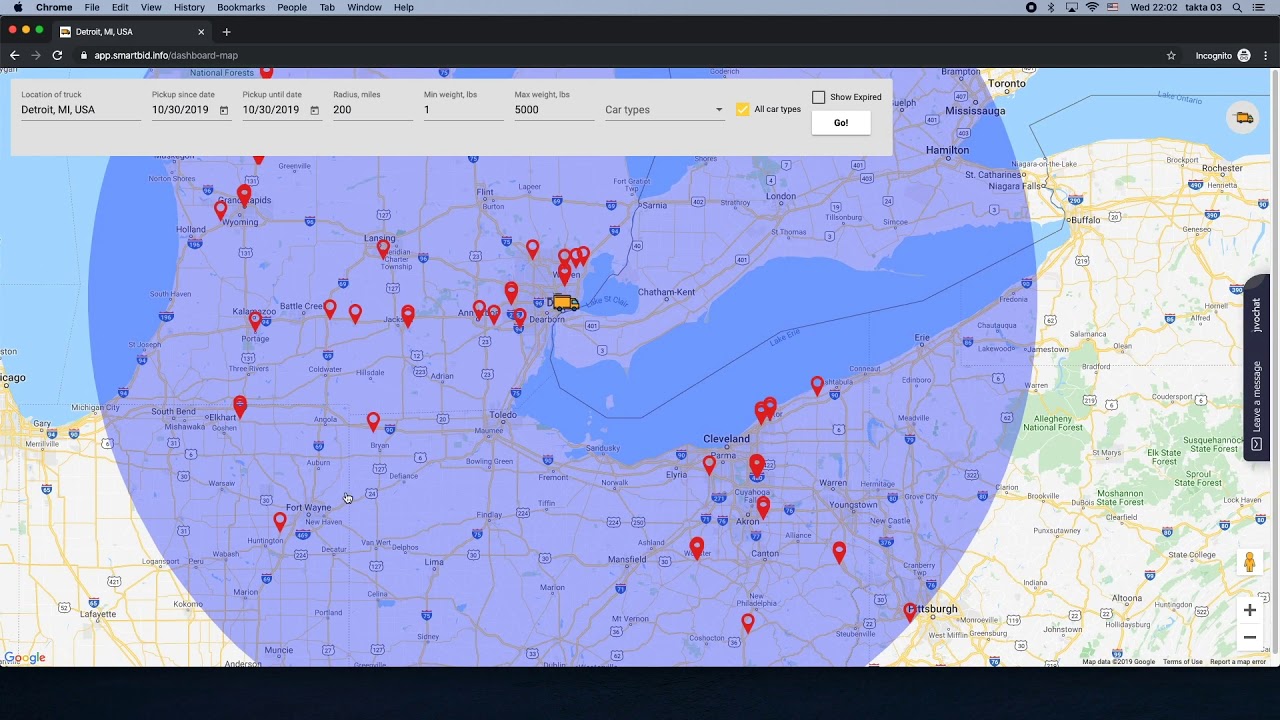
Task: Click the round truck button near Lake Ontario
Action: (x=1244, y=118)
